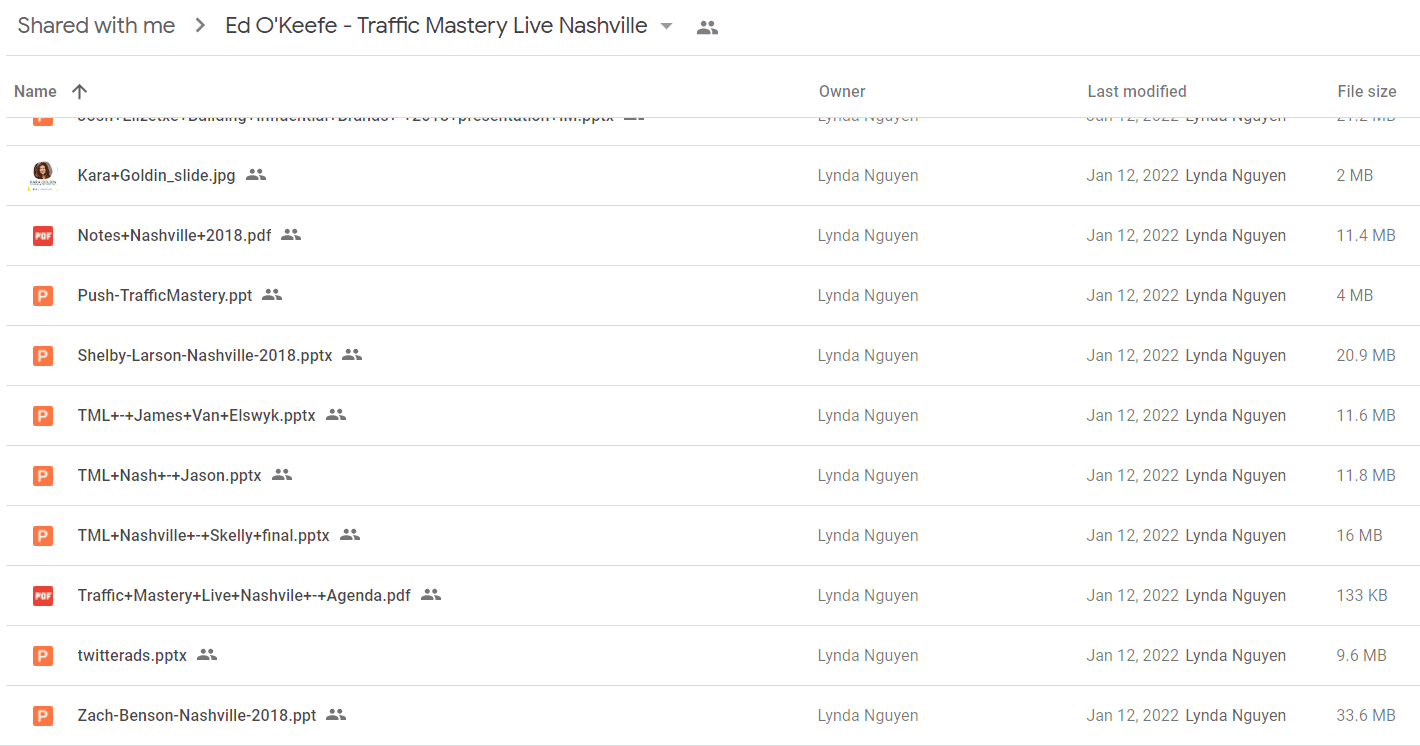
Task: Click shared icon beside twitterads.pptx
Action: coord(207,655)
